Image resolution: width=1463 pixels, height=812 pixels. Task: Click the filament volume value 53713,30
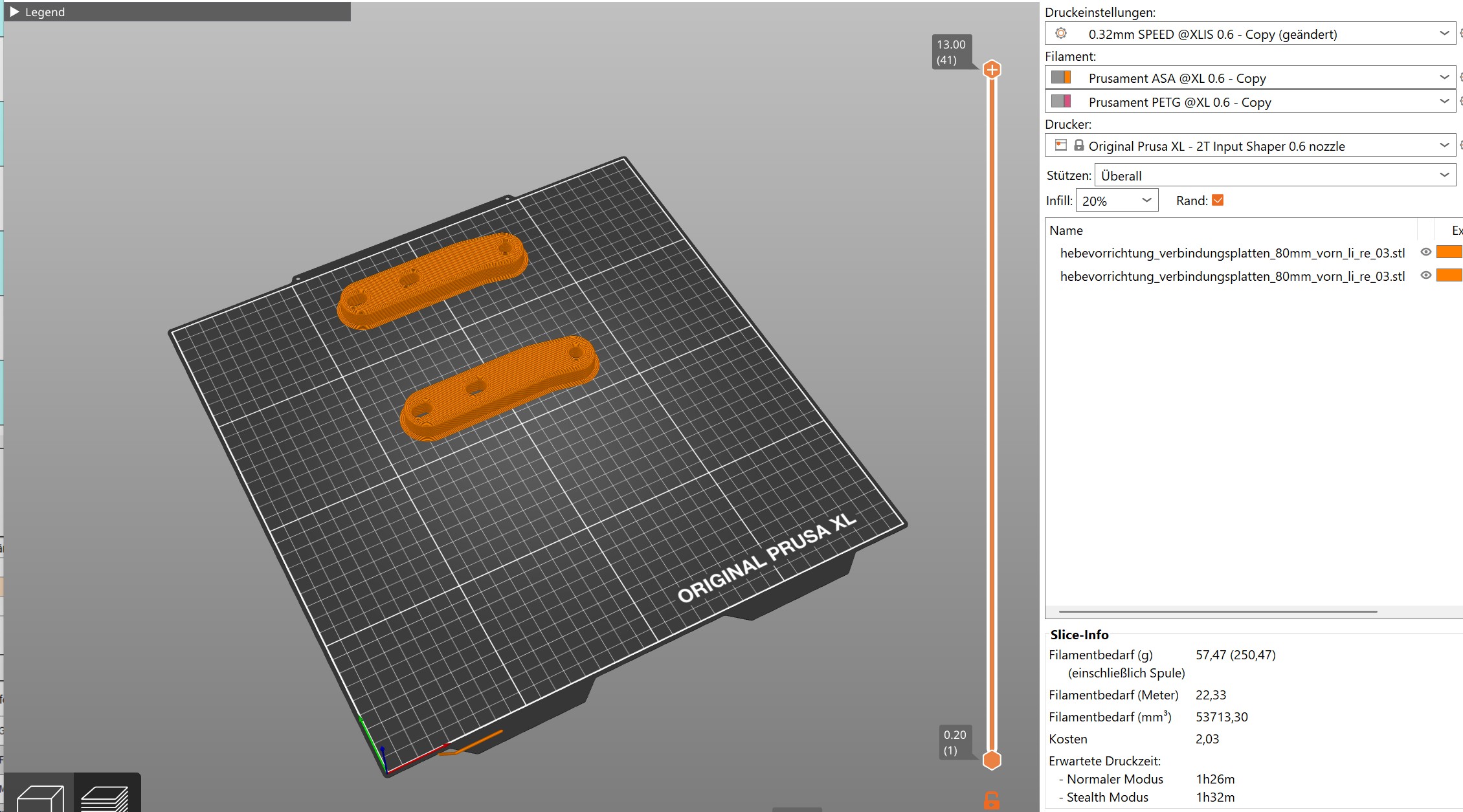tap(1222, 717)
